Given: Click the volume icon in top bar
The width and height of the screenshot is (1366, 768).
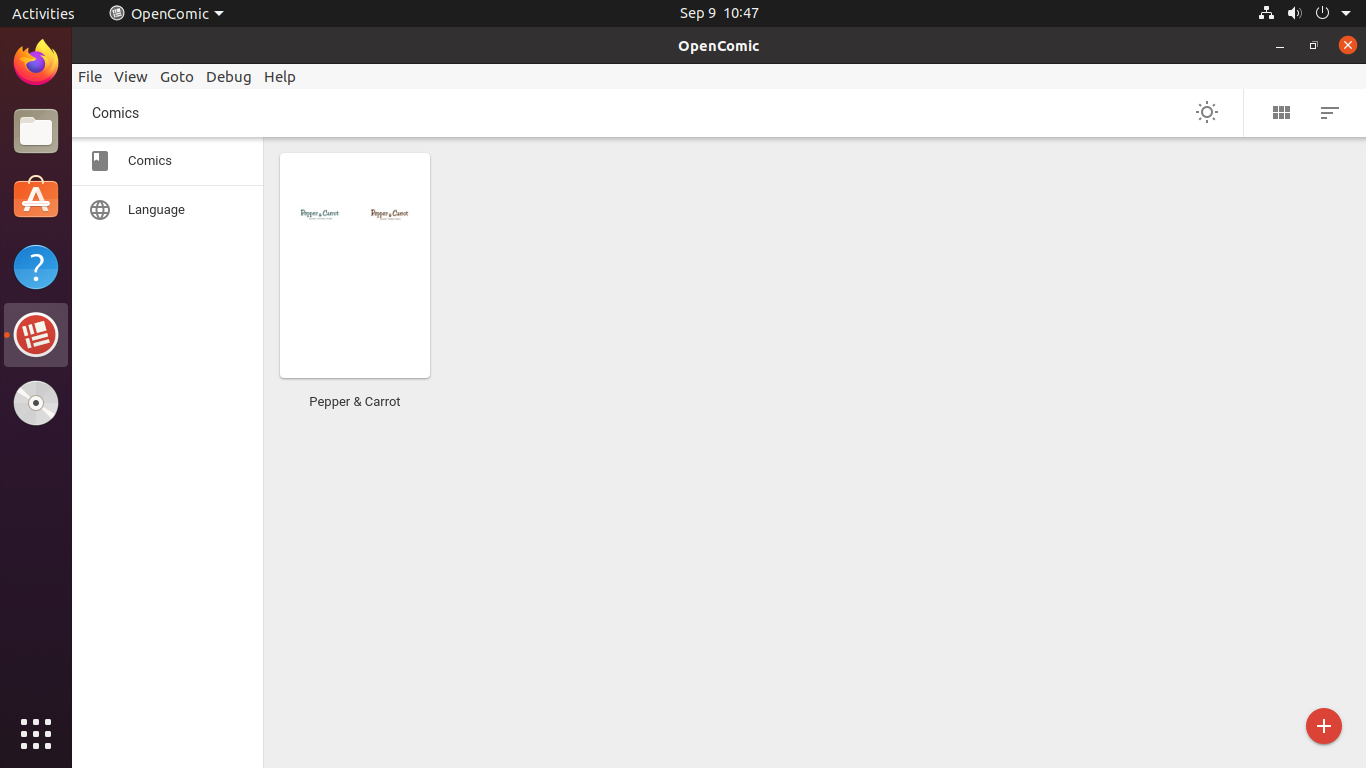Looking at the screenshot, I should [1294, 13].
